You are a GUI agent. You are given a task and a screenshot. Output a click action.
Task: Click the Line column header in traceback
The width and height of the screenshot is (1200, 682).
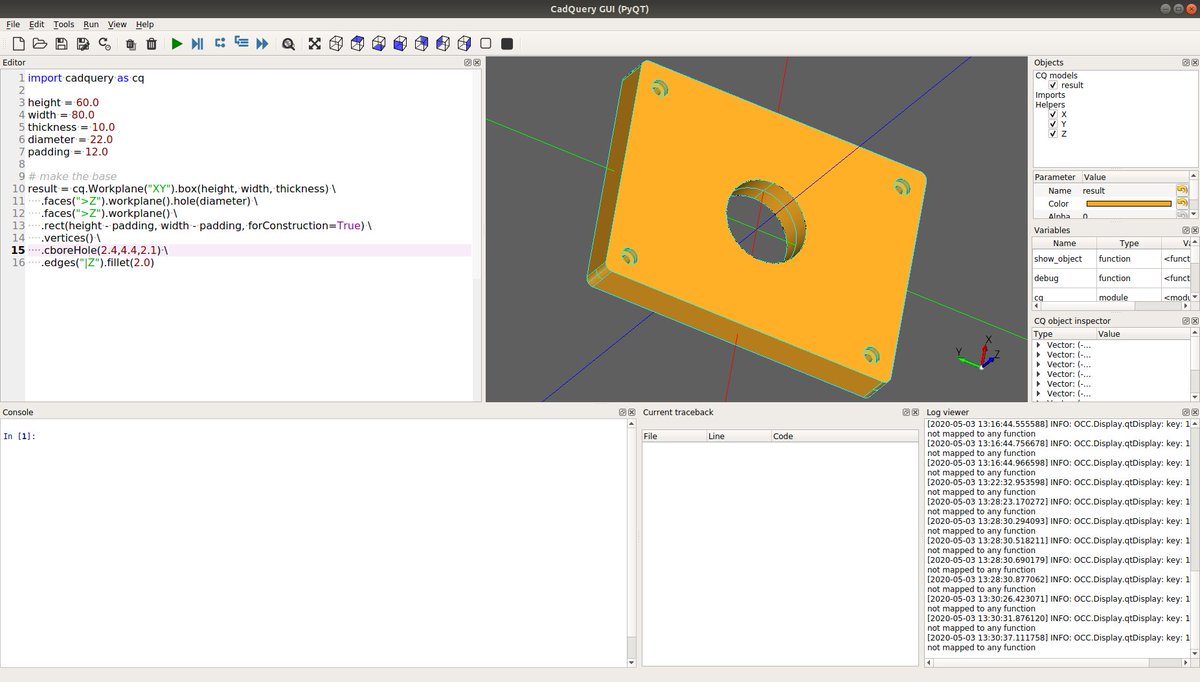pos(738,436)
